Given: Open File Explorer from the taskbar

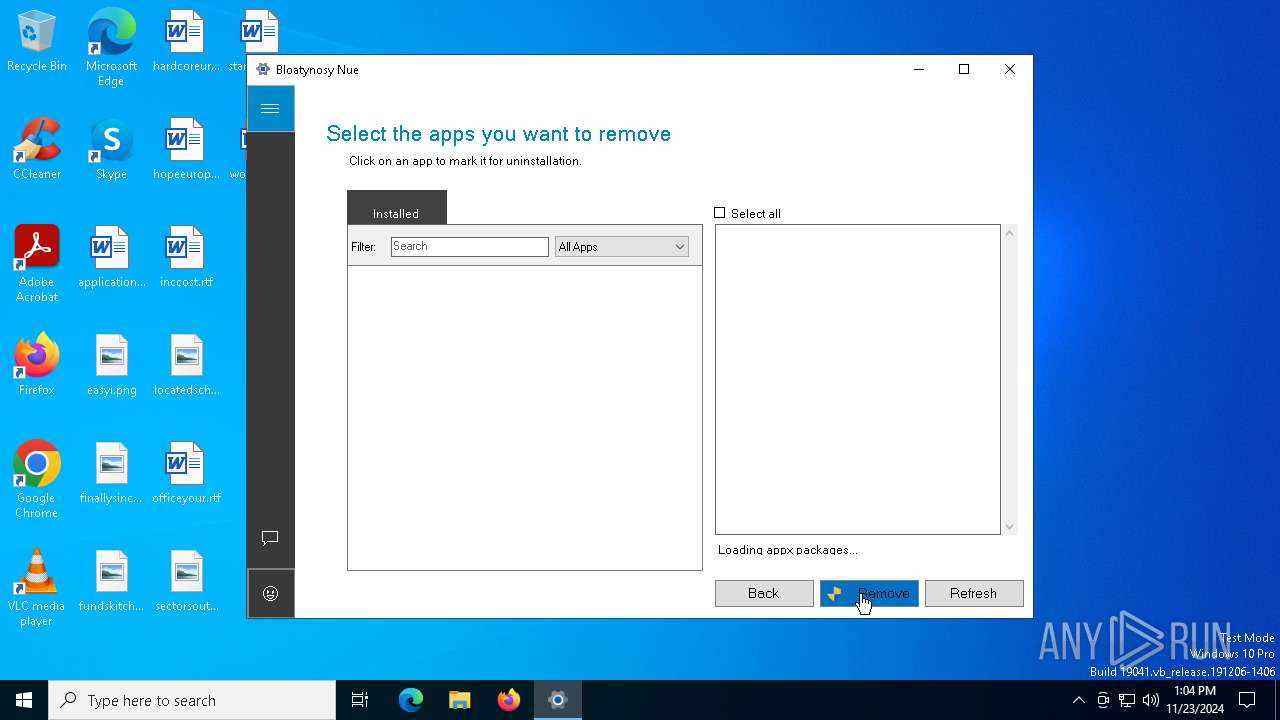Looking at the screenshot, I should 460,700.
